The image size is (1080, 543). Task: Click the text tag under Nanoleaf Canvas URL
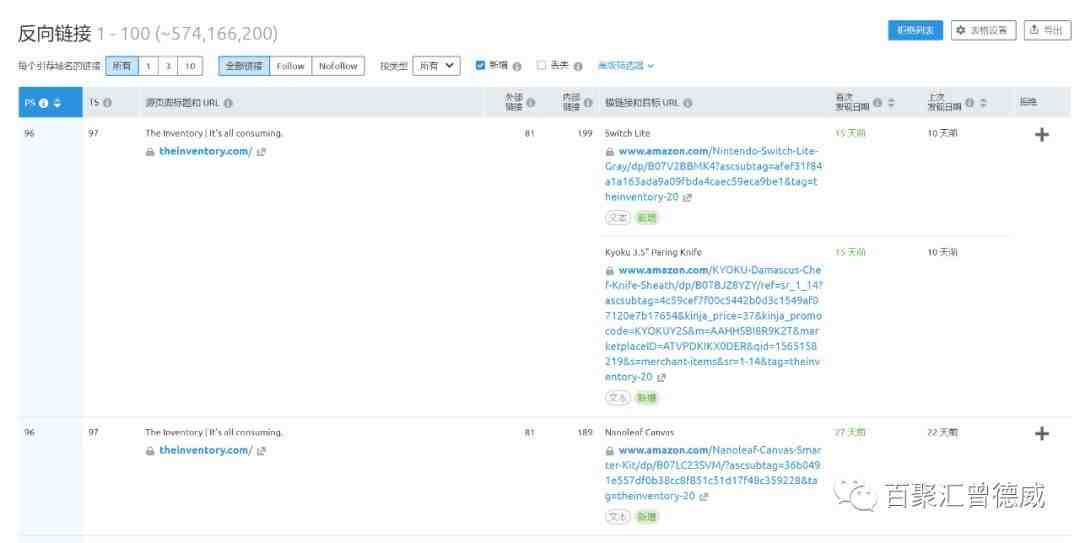click(x=618, y=516)
